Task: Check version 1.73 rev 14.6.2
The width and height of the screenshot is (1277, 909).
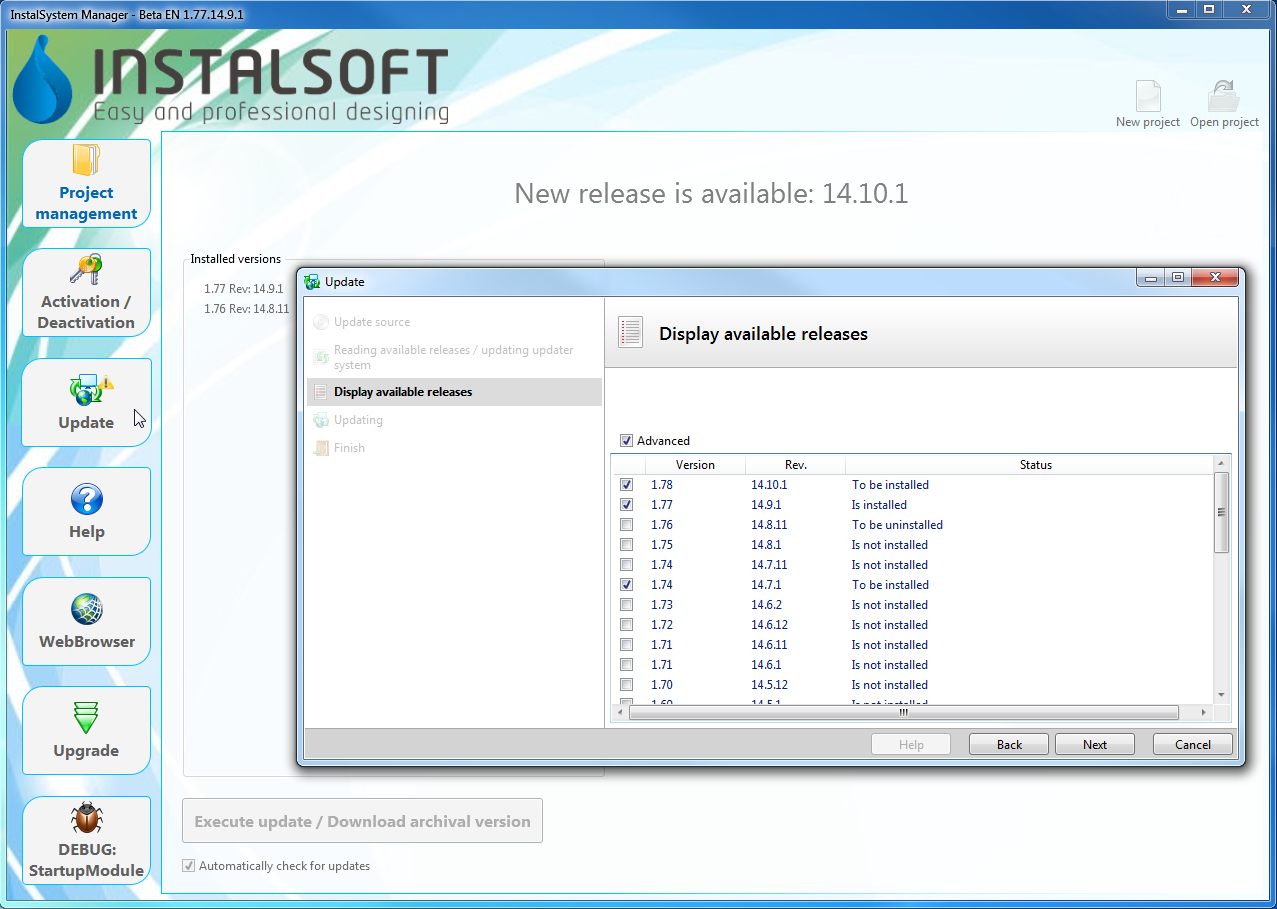Action: coord(626,605)
